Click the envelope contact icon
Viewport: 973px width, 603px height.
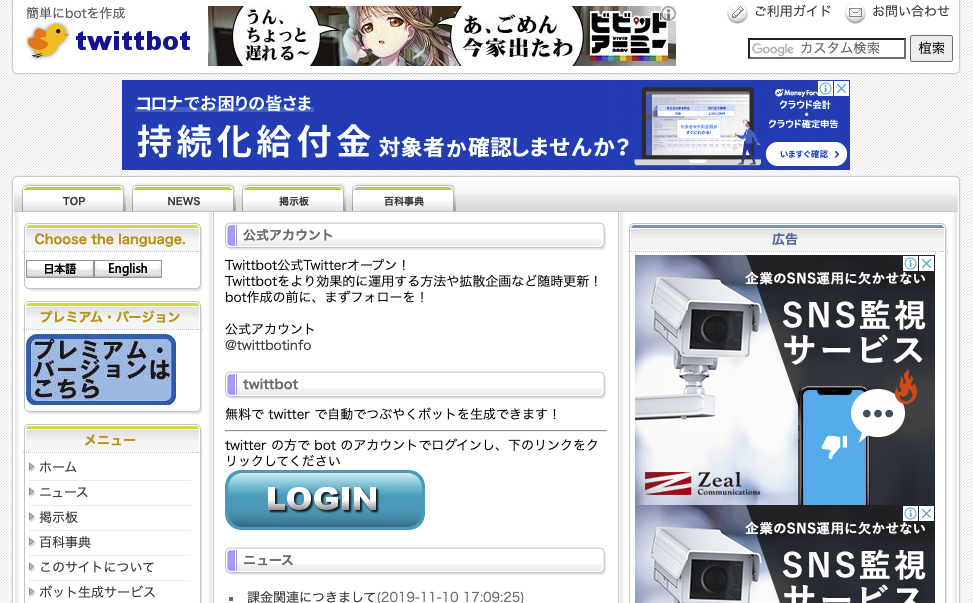click(856, 12)
